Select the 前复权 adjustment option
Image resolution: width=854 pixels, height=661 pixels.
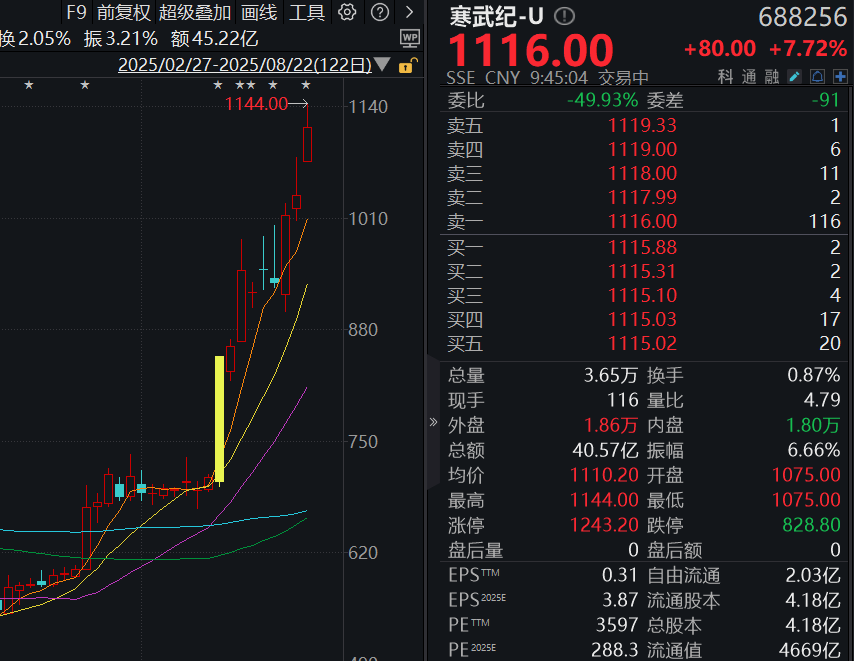click(x=124, y=12)
